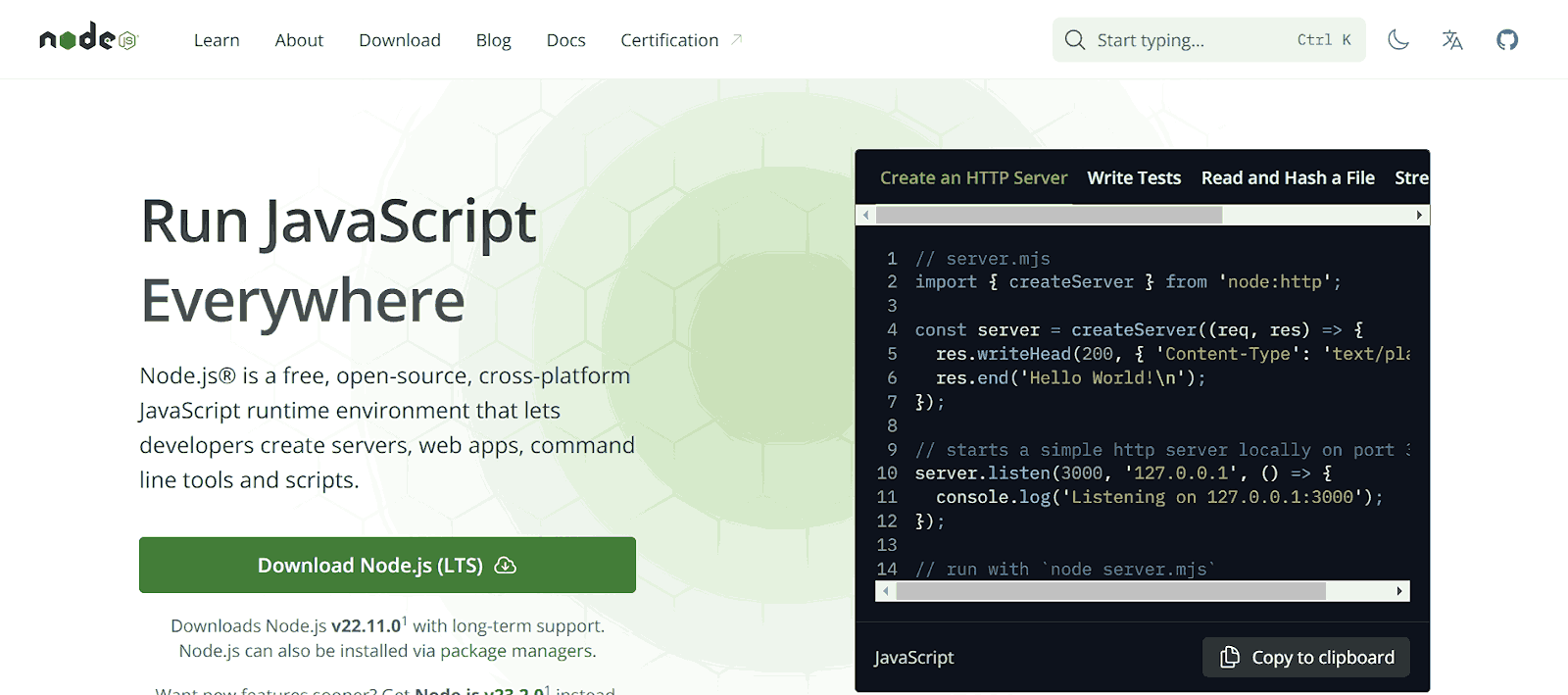Screen dimensions: 1568x695
Task: Click the code block scroll left arrow
Action: click(x=886, y=591)
